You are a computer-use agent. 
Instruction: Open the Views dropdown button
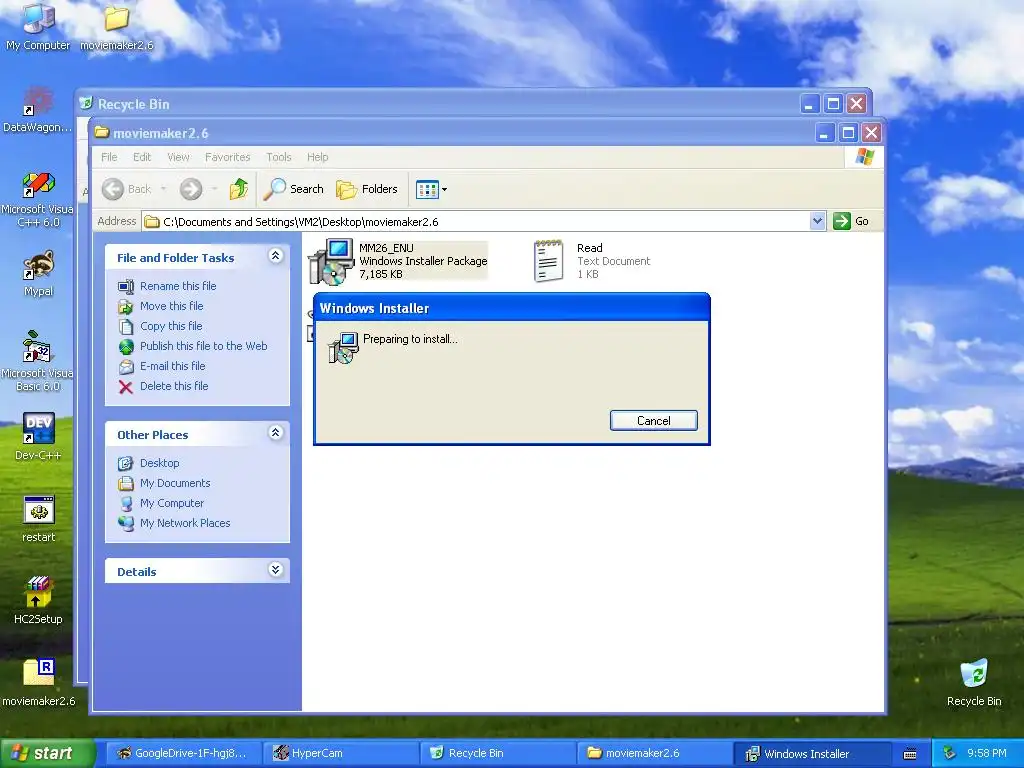click(431, 189)
